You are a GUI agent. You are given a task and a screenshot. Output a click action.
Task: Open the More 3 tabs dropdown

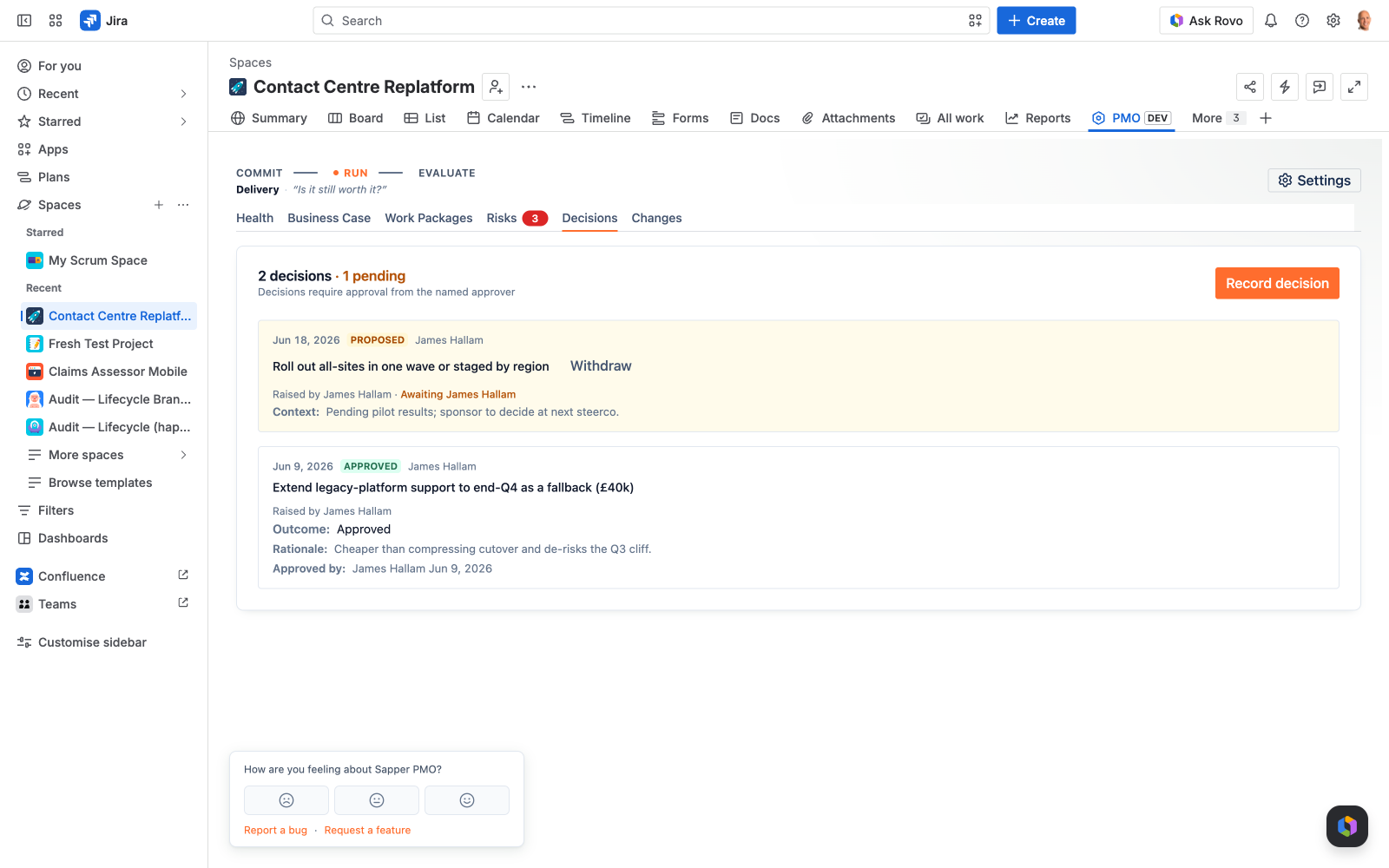click(x=1218, y=118)
